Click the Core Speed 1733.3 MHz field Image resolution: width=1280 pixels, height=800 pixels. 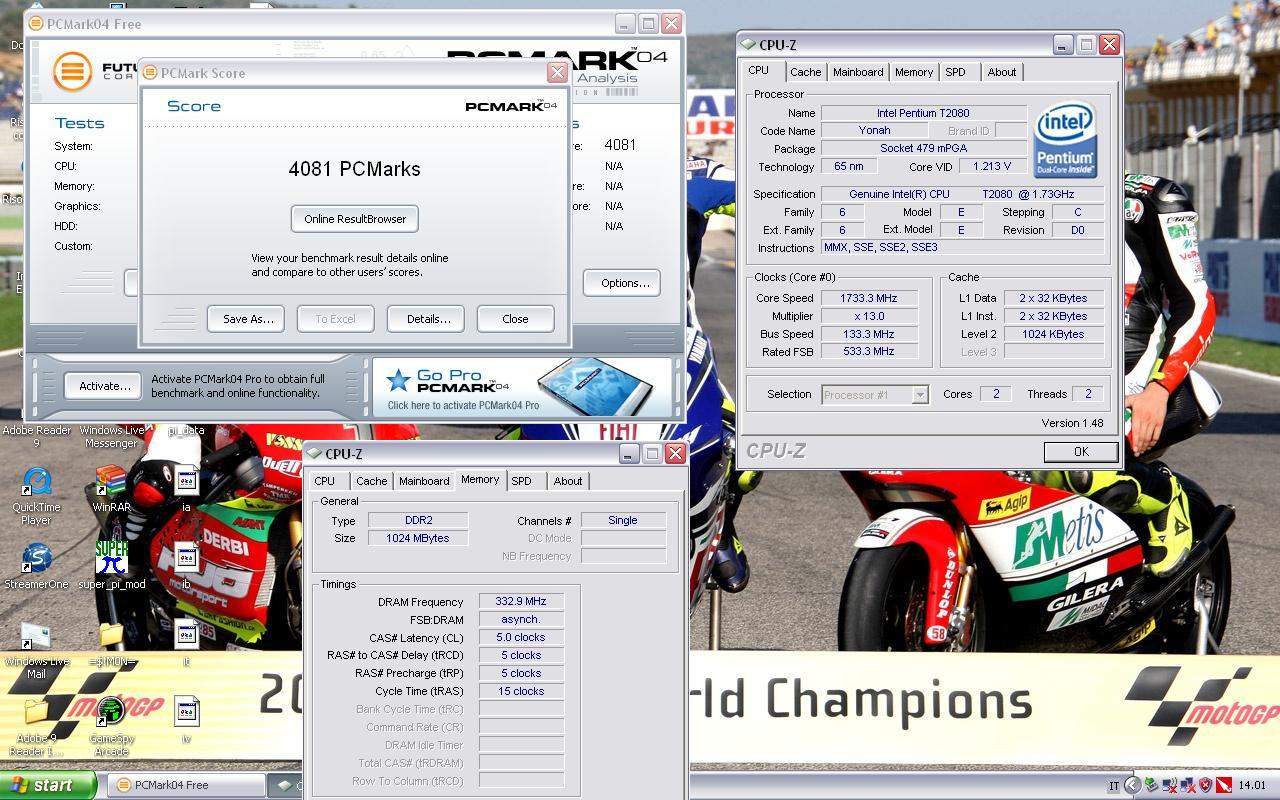point(868,298)
